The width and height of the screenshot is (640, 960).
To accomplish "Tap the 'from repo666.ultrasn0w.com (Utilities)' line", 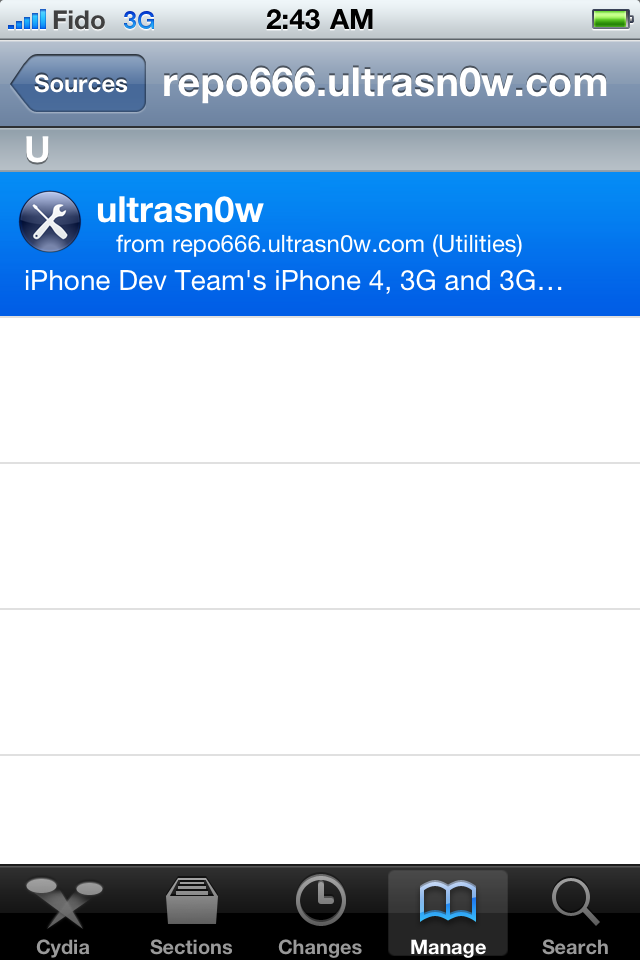I will coord(319,244).
